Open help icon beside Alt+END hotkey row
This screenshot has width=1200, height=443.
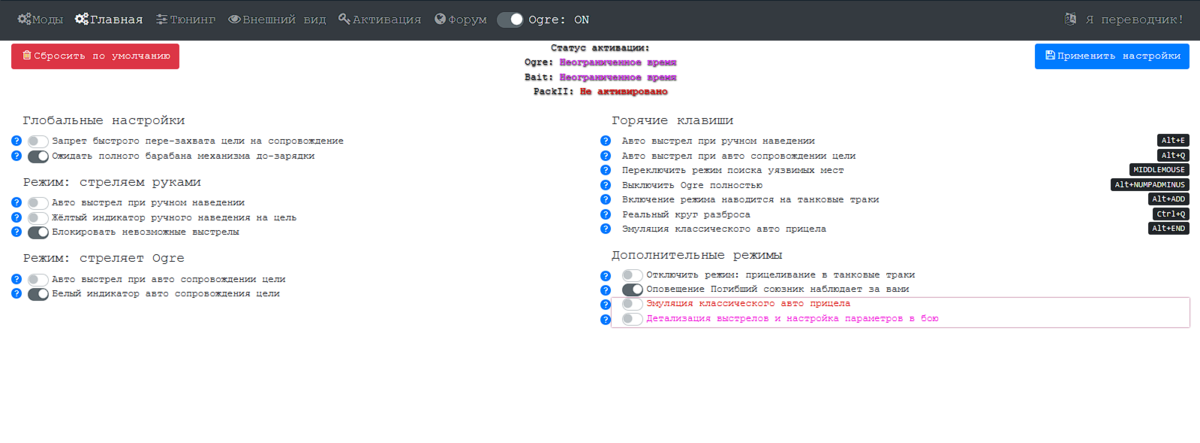tap(605, 229)
